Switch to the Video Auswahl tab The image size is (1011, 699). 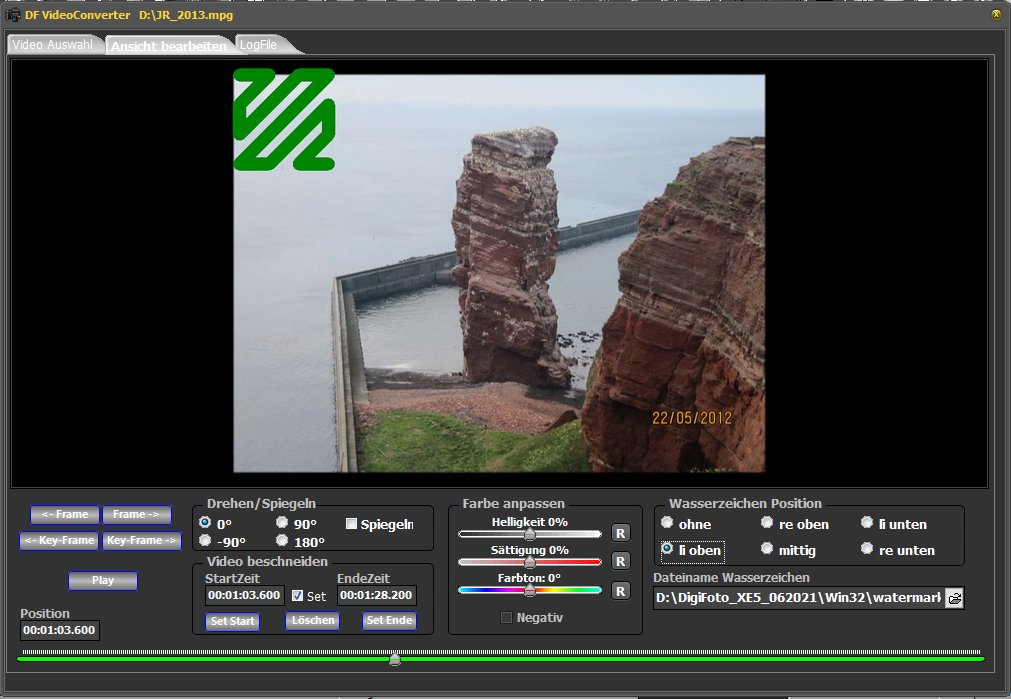coord(52,45)
